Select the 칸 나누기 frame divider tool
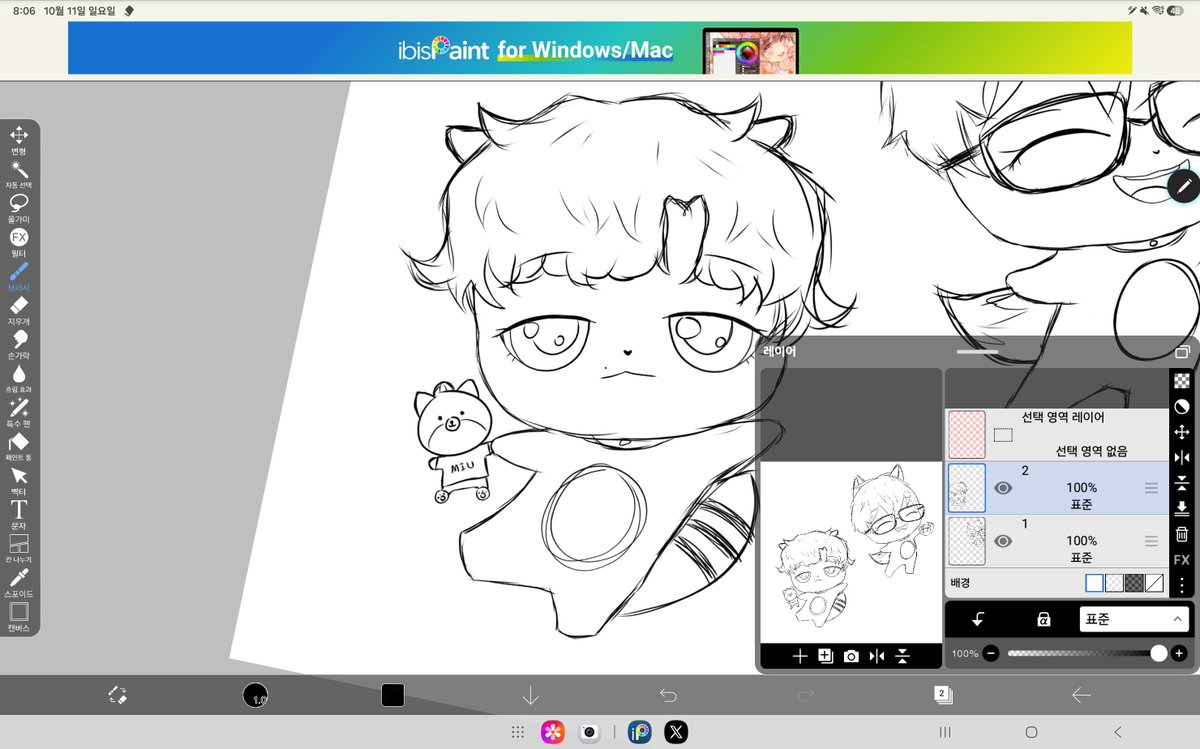 19,548
